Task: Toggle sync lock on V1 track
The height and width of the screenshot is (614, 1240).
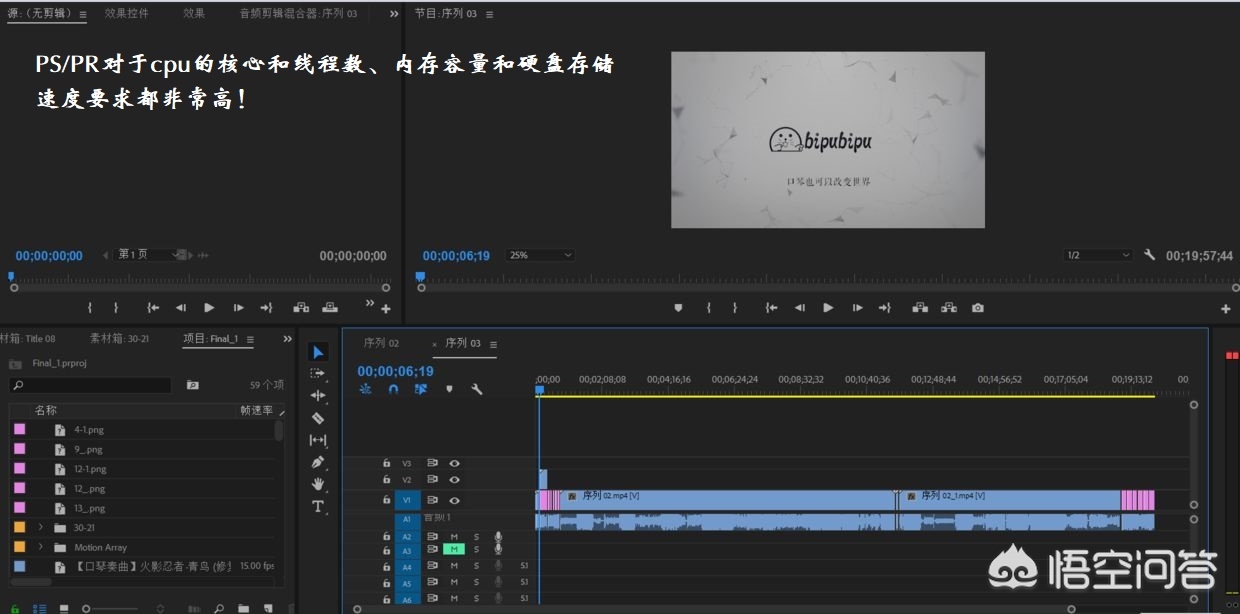Action: point(432,500)
